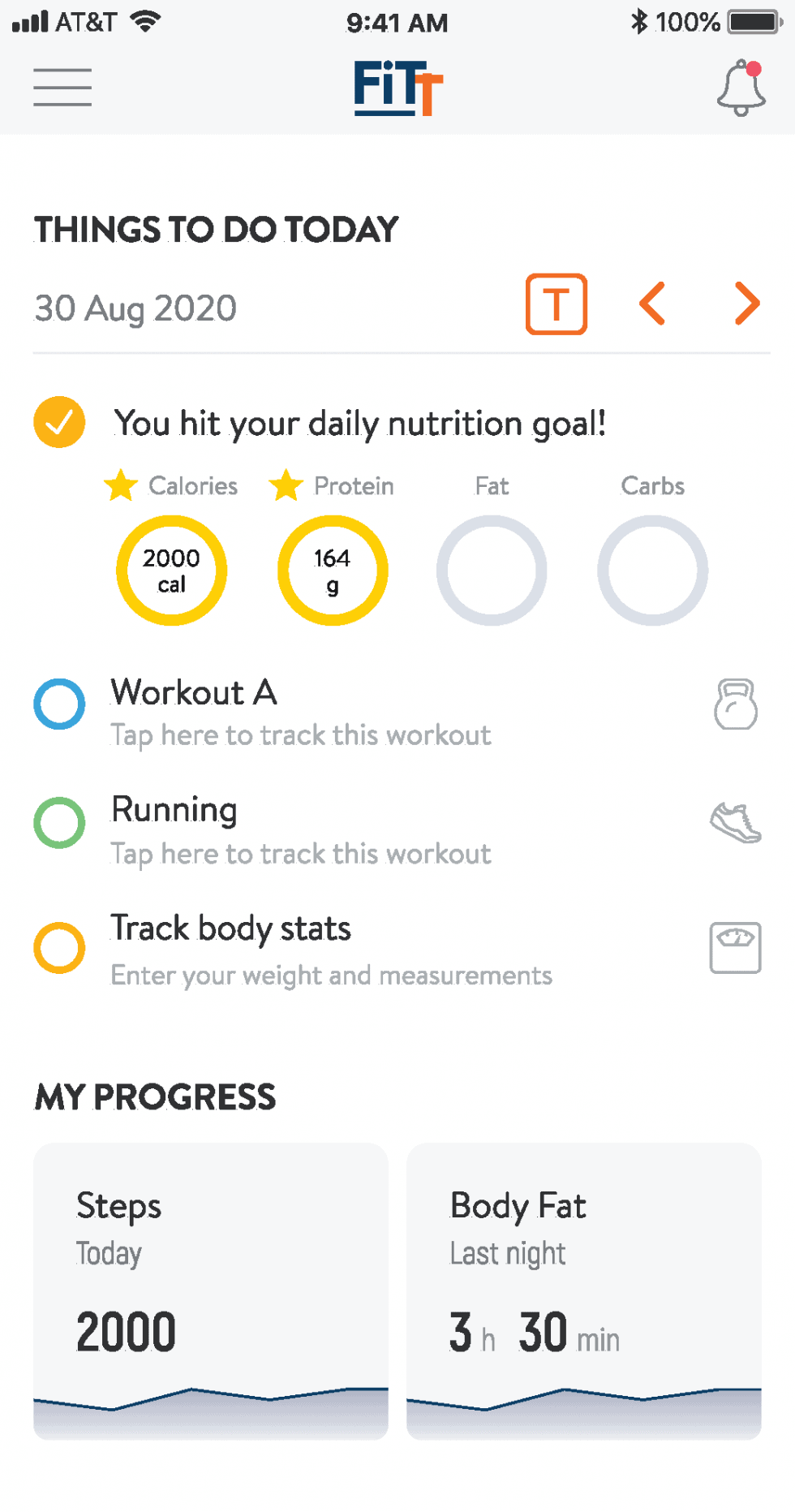Tap the weight scale icon
This screenshot has height=1512, width=795.
click(x=735, y=947)
